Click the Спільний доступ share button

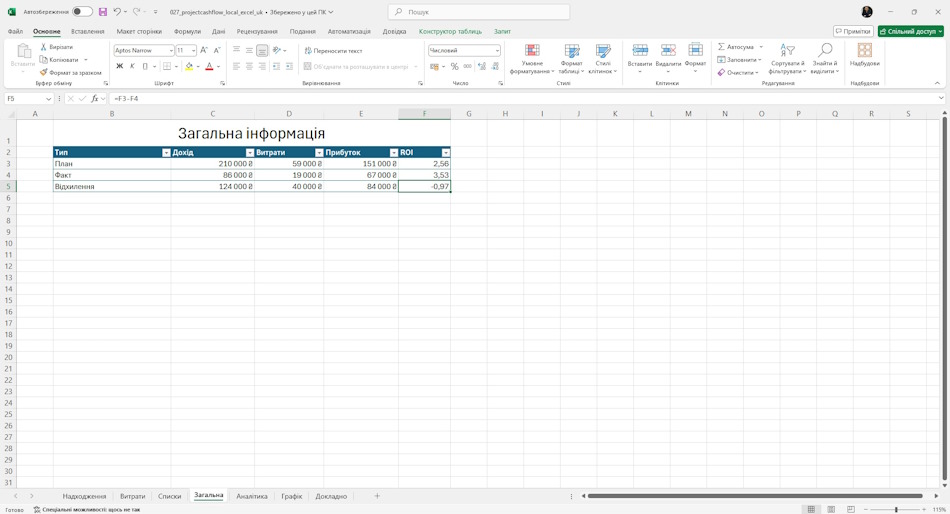(x=911, y=31)
